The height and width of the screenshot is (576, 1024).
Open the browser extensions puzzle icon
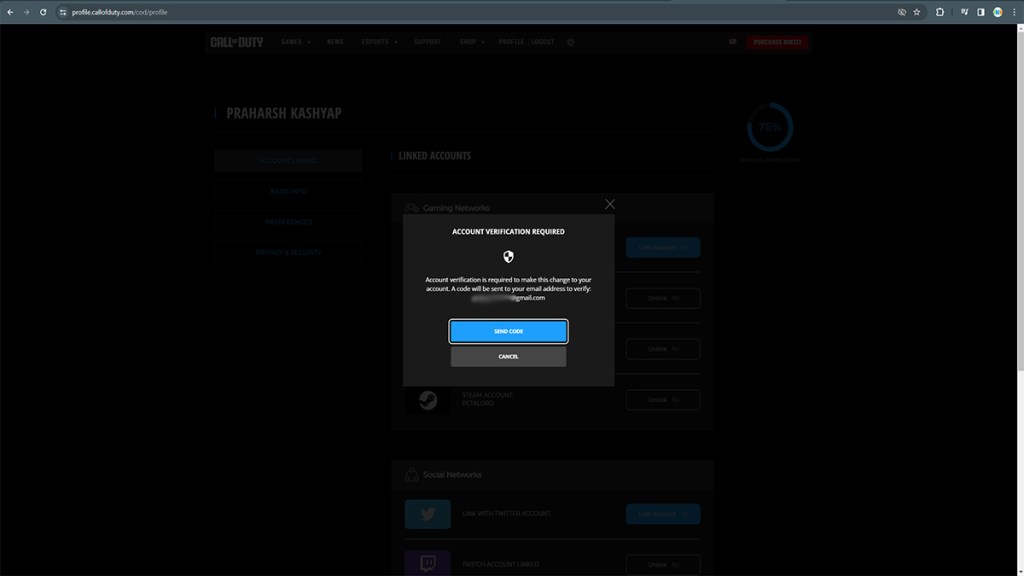[x=938, y=12]
